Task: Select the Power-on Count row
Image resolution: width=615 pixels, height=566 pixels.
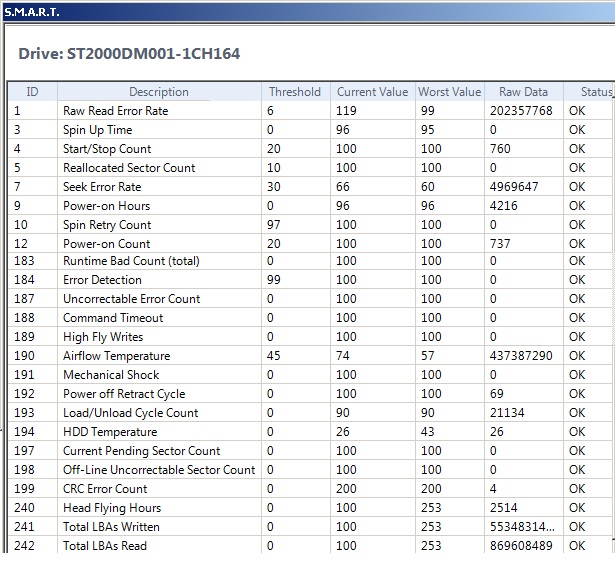Action: coord(311,244)
